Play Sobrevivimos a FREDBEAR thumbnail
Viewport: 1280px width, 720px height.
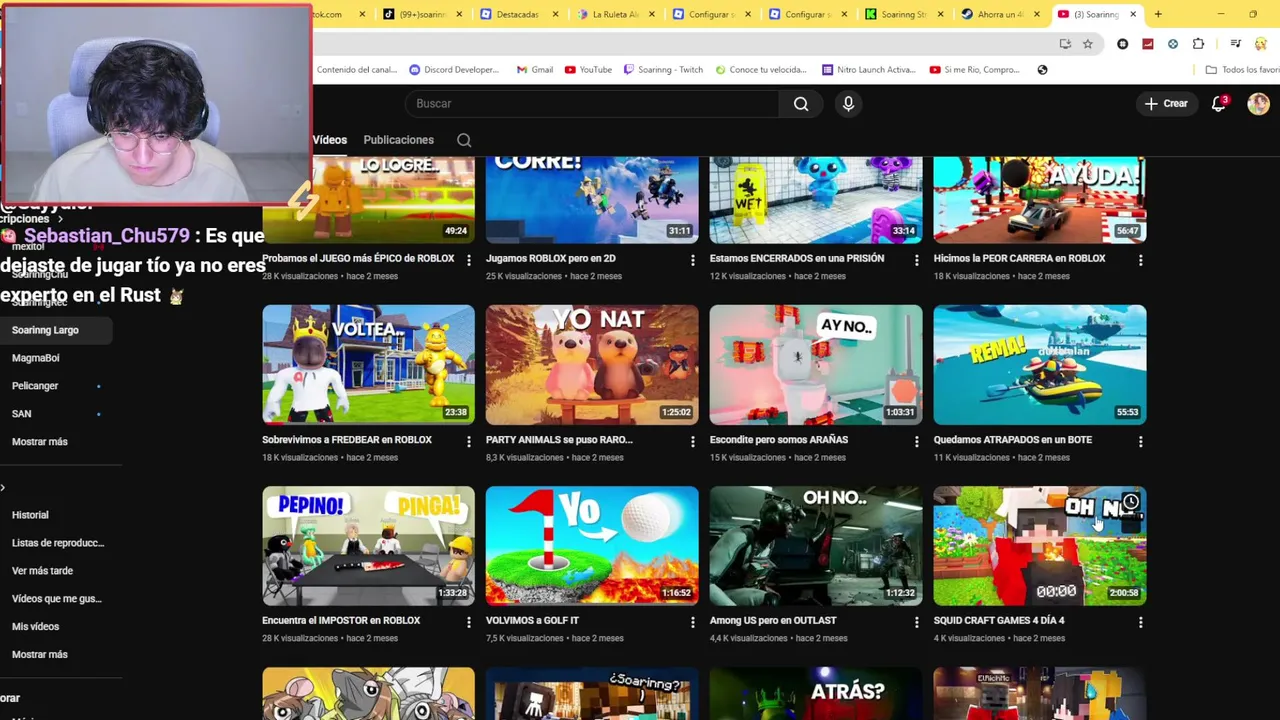368,365
